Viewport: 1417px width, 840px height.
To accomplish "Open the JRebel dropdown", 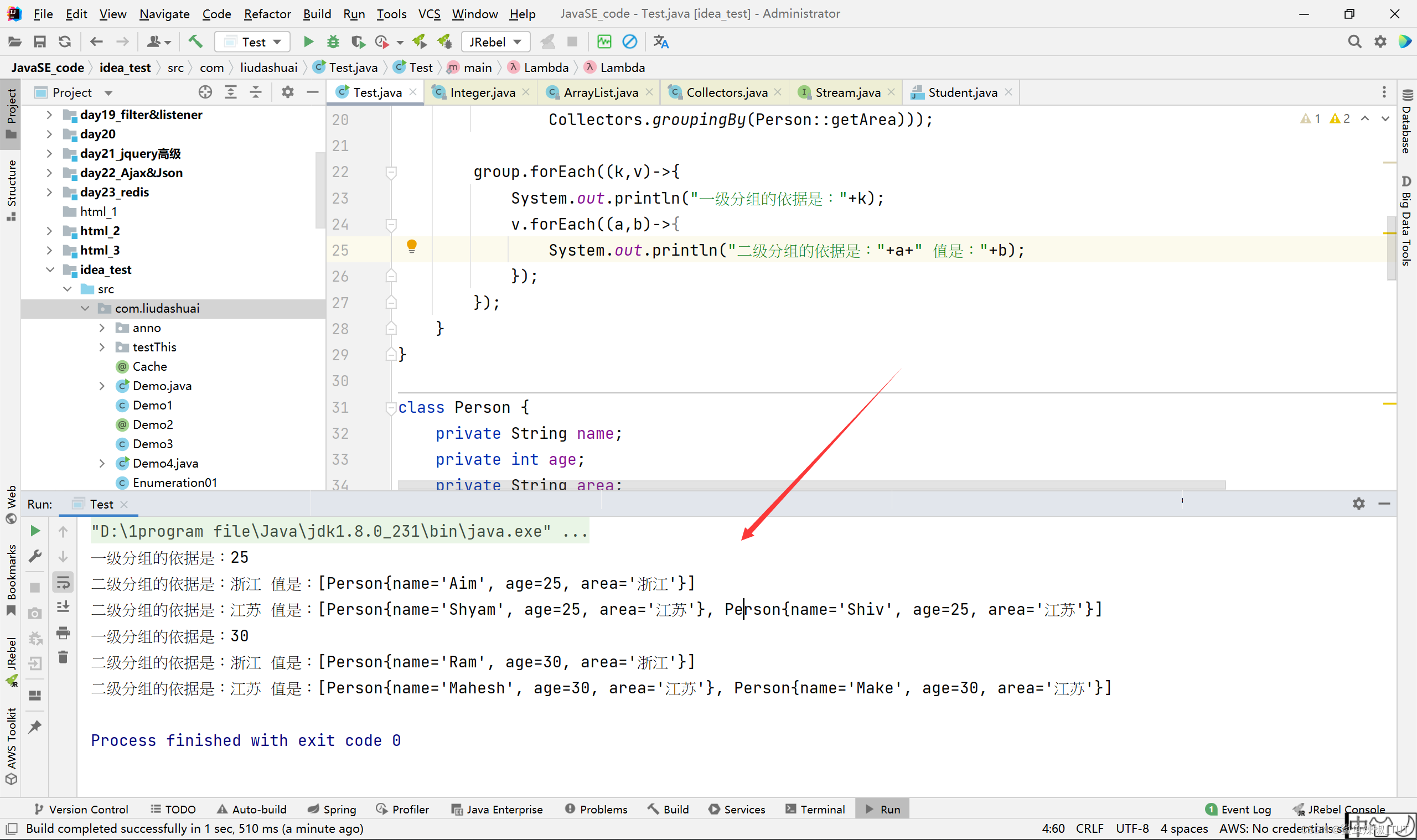I will tap(495, 42).
